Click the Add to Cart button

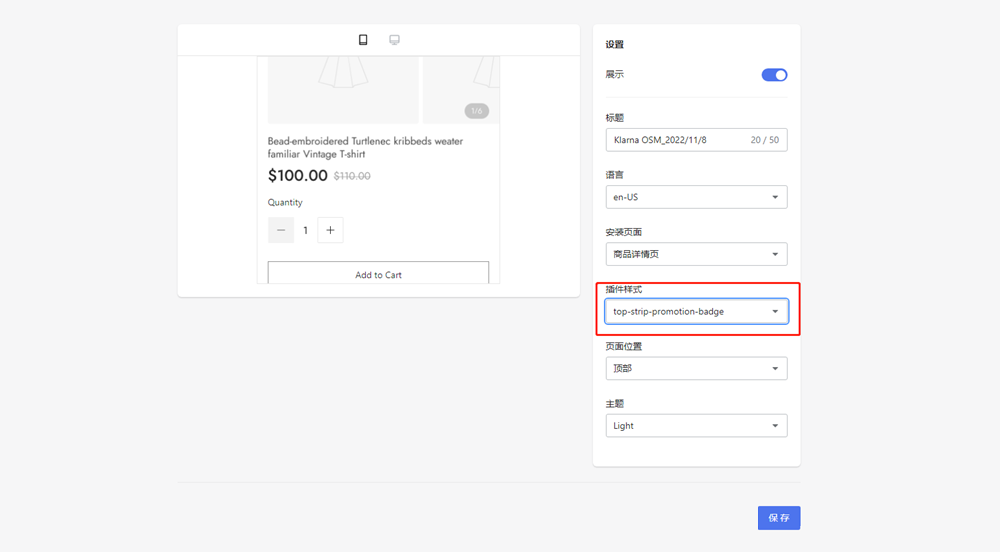(x=378, y=274)
